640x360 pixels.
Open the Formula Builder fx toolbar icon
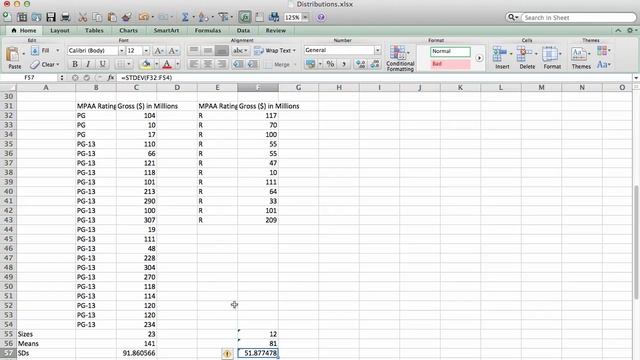point(244,17)
